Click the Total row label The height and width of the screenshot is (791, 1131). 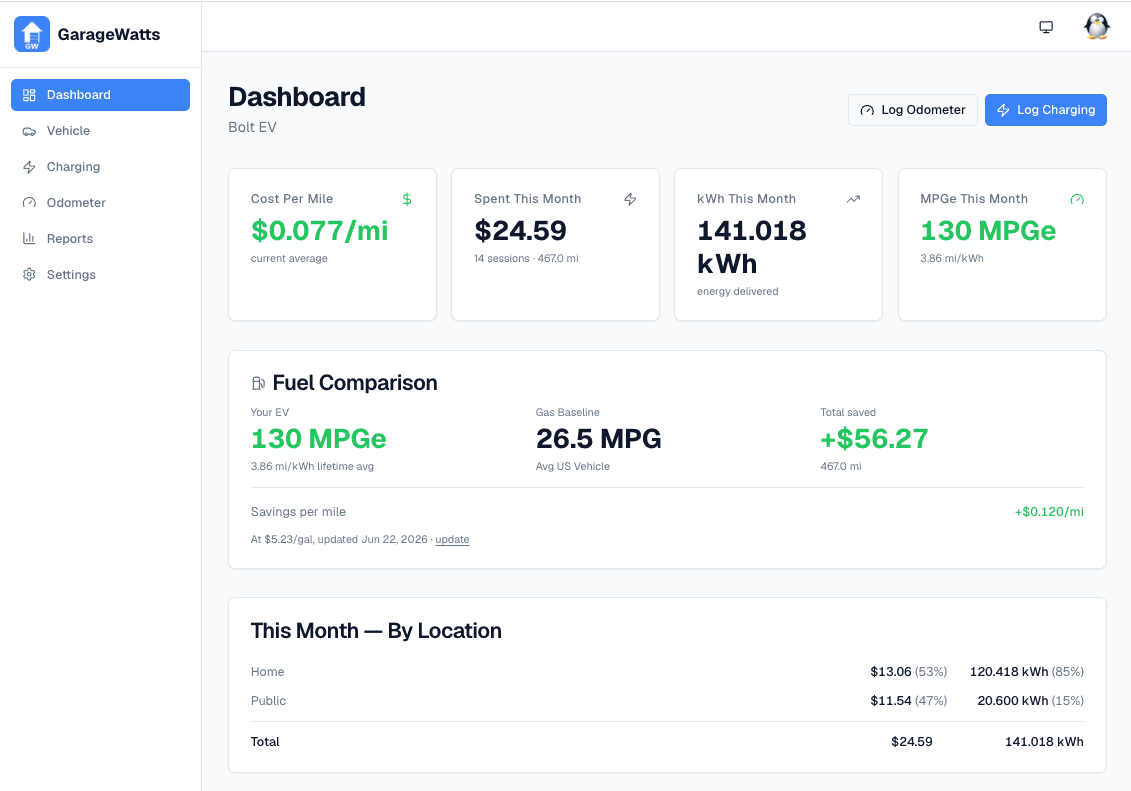pyautogui.click(x=265, y=742)
